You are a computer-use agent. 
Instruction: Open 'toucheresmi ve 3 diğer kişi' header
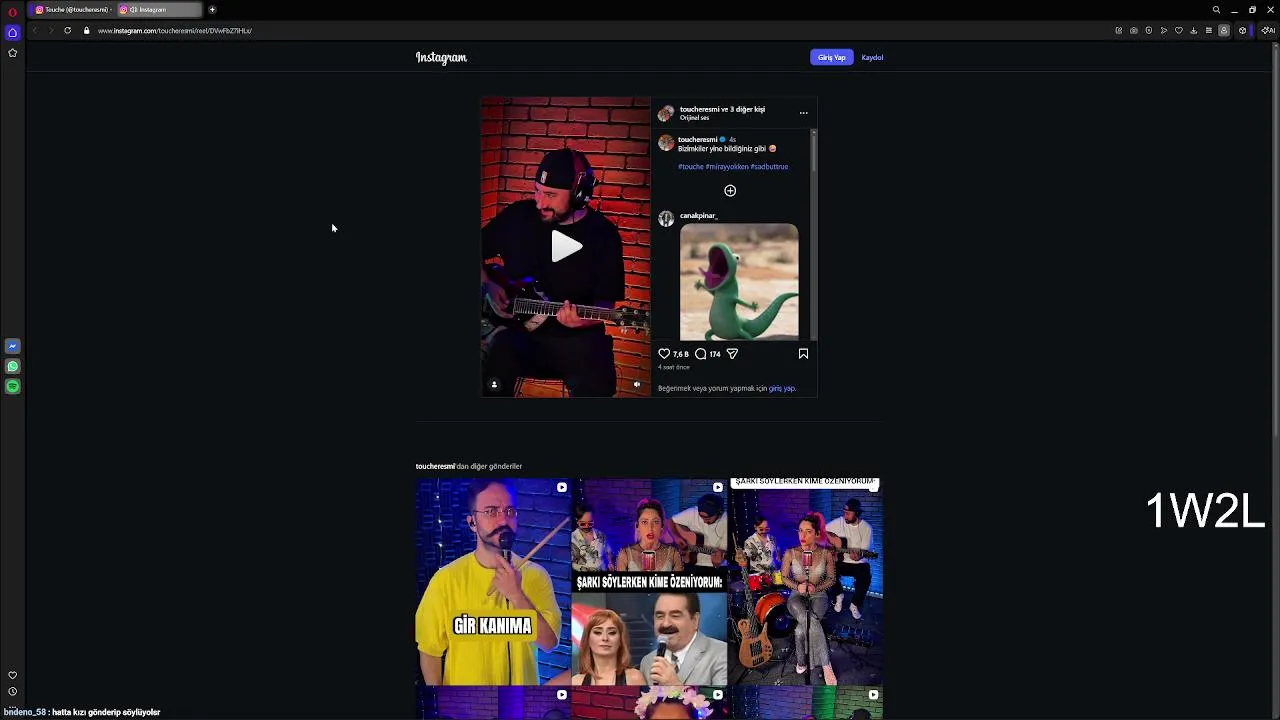722,109
